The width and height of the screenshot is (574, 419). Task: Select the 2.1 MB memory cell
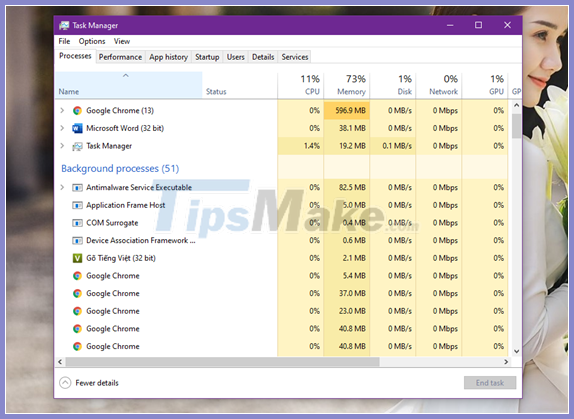pyautogui.click(x=347, y=258)
